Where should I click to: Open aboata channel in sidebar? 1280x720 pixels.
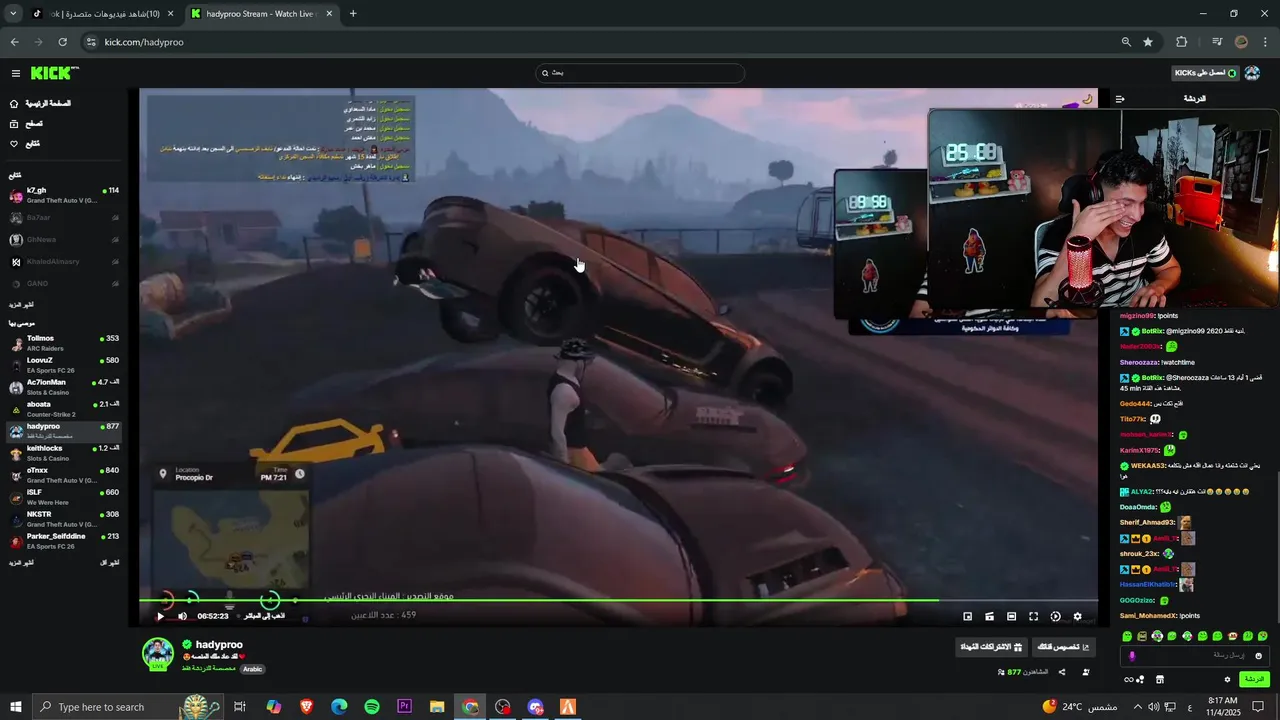[x=62, y=409]
